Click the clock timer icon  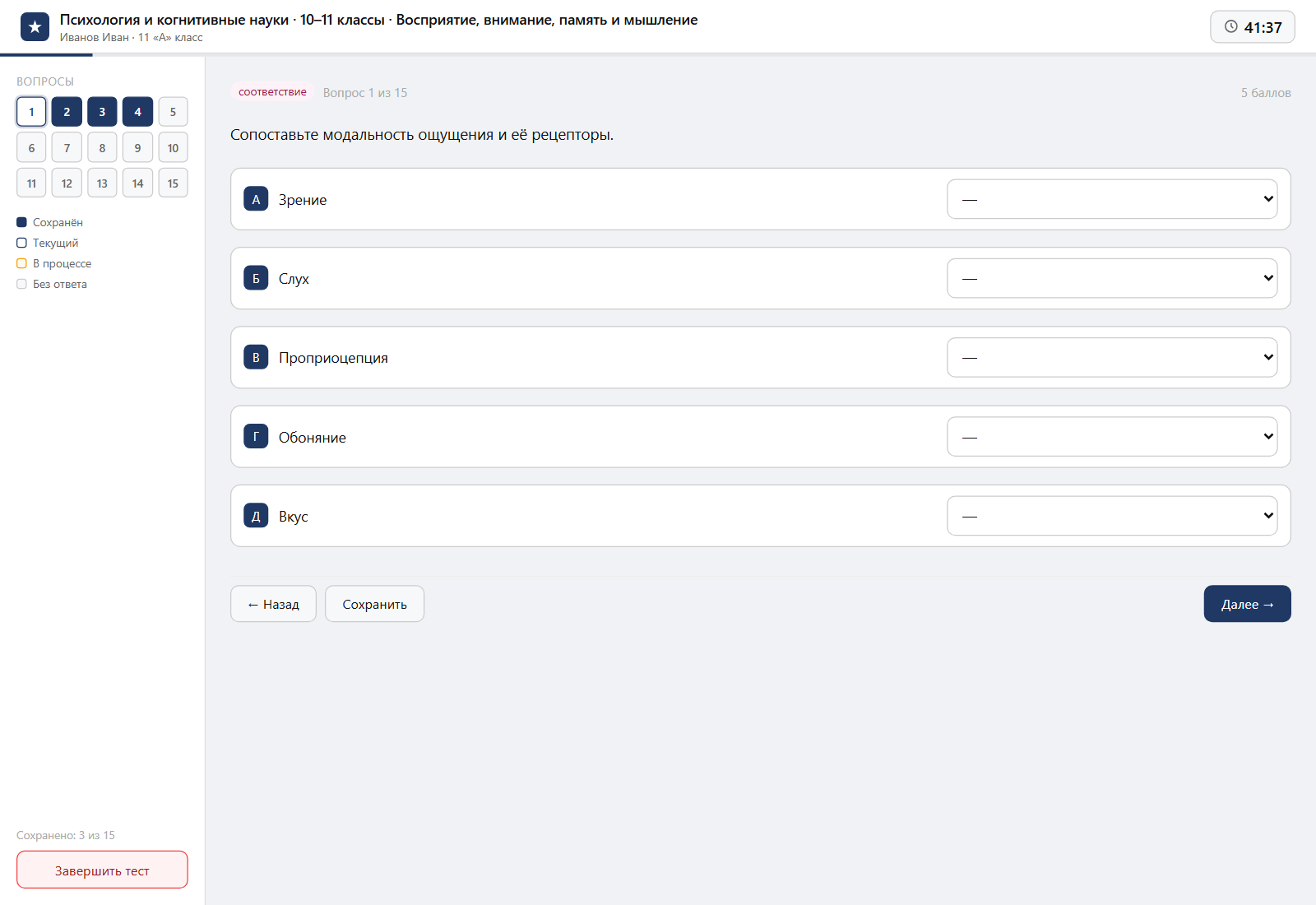tap(1230, 26)
